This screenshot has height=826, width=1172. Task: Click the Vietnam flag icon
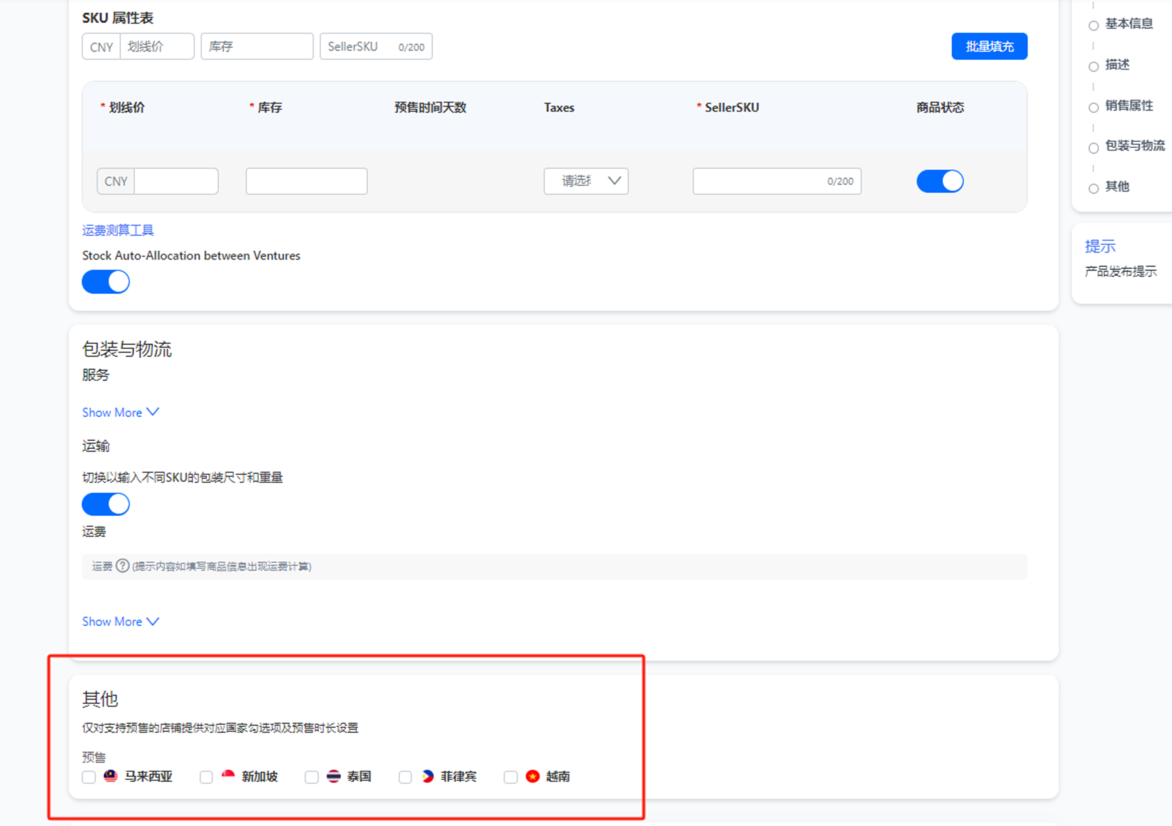tap(533, 776)
